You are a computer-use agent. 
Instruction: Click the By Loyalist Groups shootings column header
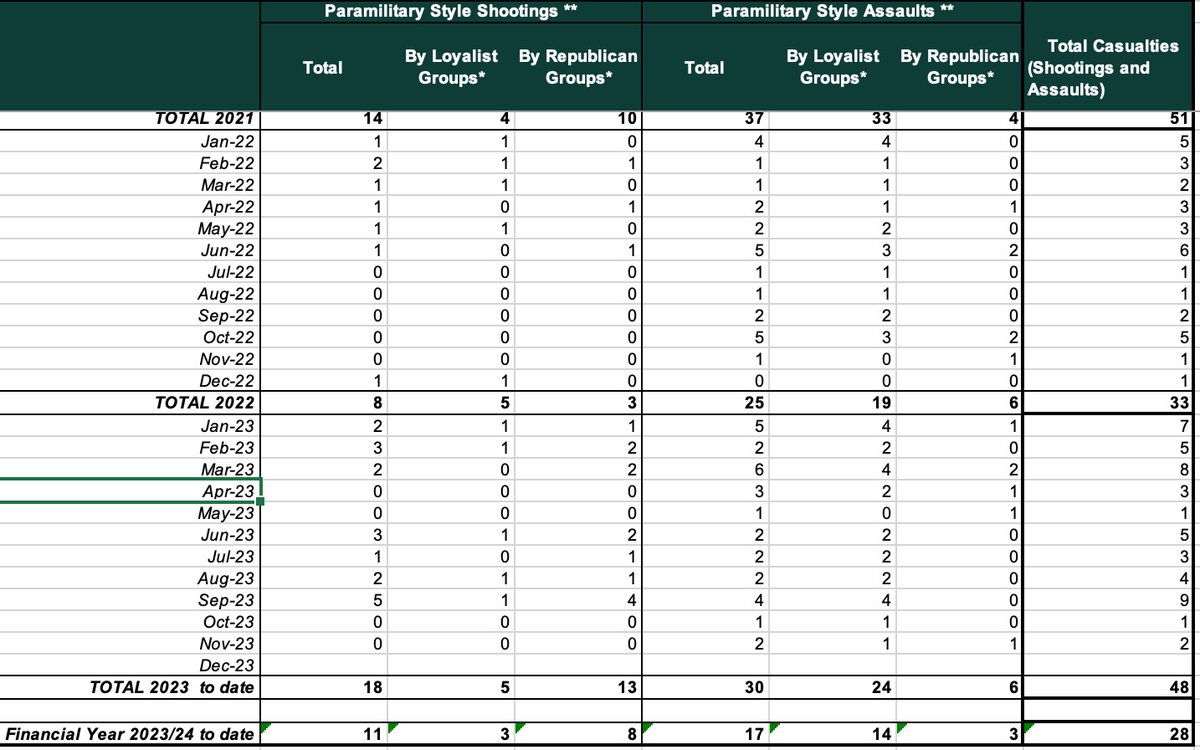pyautogui.click(x=450, y=64)
